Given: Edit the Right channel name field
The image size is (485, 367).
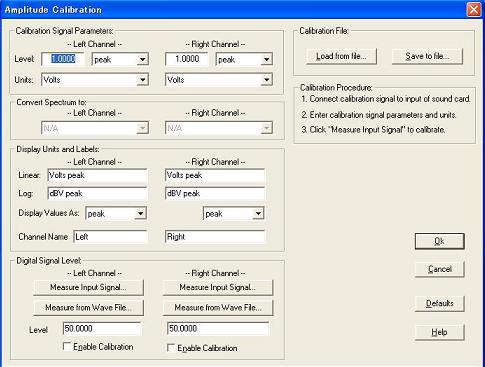Looking at the screenshot, I should pos(215,237).
